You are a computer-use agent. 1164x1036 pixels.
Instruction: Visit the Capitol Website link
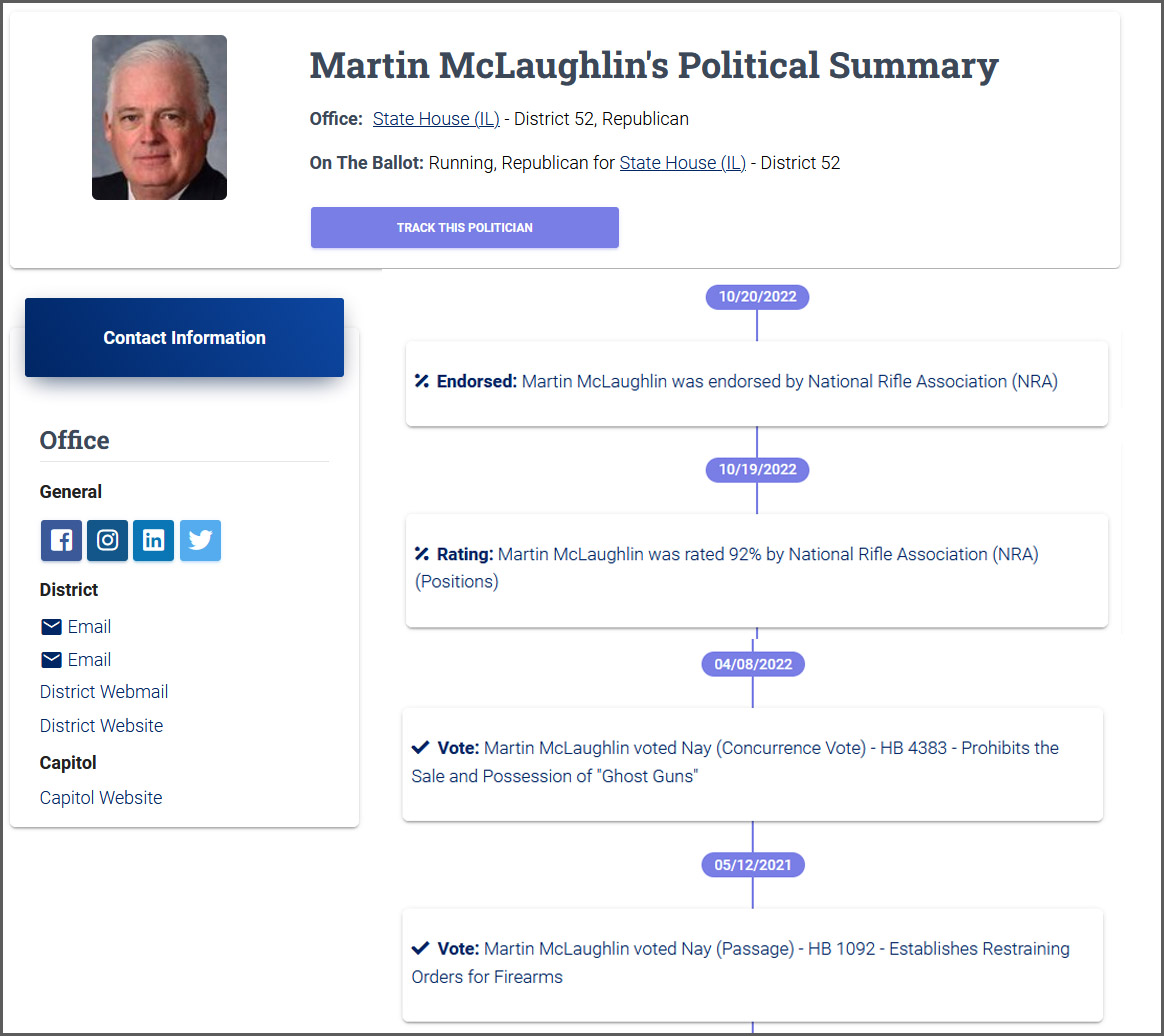click(x=101, y=798)
